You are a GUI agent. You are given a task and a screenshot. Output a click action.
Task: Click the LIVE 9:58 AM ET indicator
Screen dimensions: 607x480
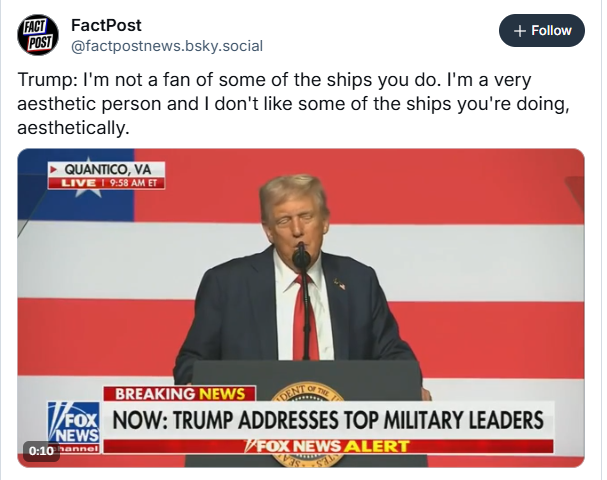pyautogui.click(x=107, y=183)
